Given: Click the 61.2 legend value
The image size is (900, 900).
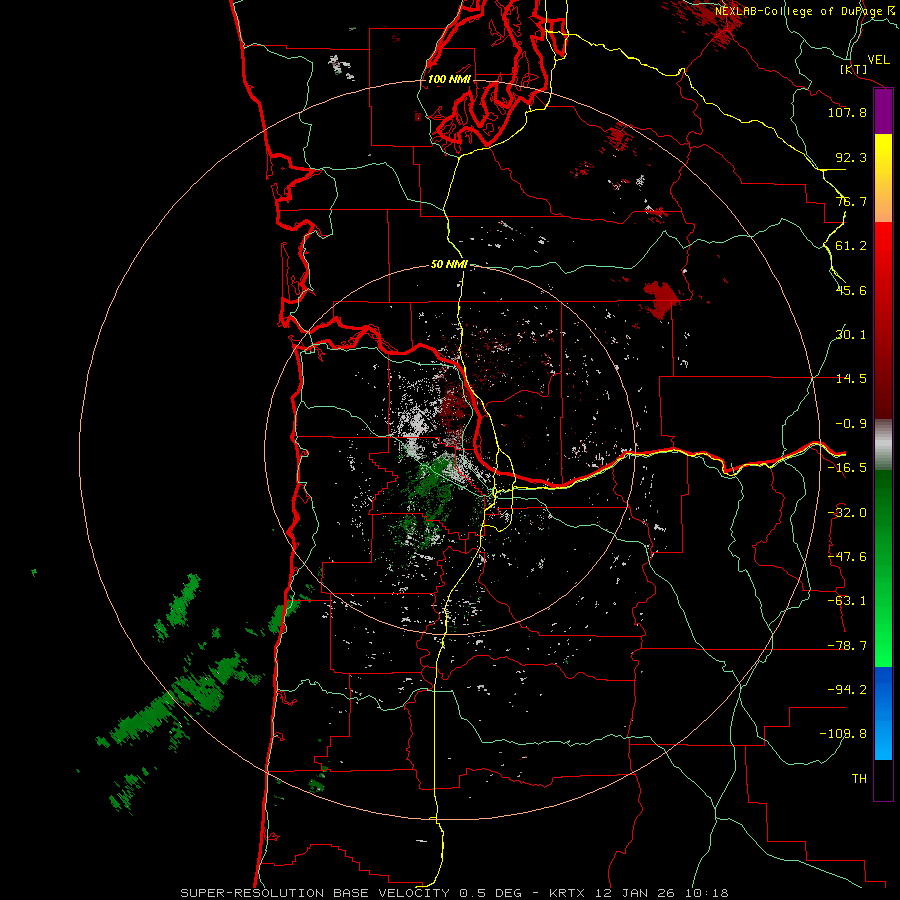Looking at the screenshot, I should 851,246.
